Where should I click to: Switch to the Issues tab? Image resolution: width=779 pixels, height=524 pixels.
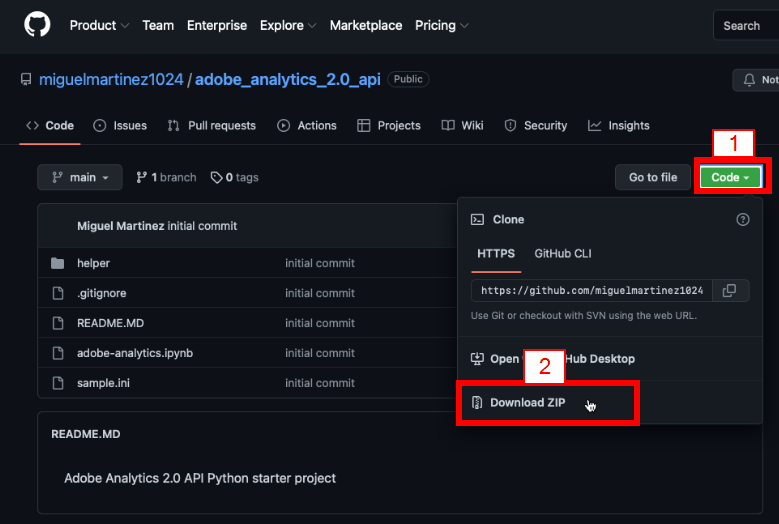[120, 126]
